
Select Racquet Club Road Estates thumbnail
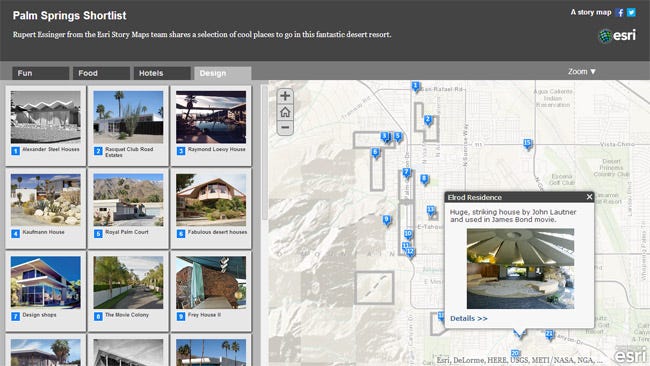128,117
